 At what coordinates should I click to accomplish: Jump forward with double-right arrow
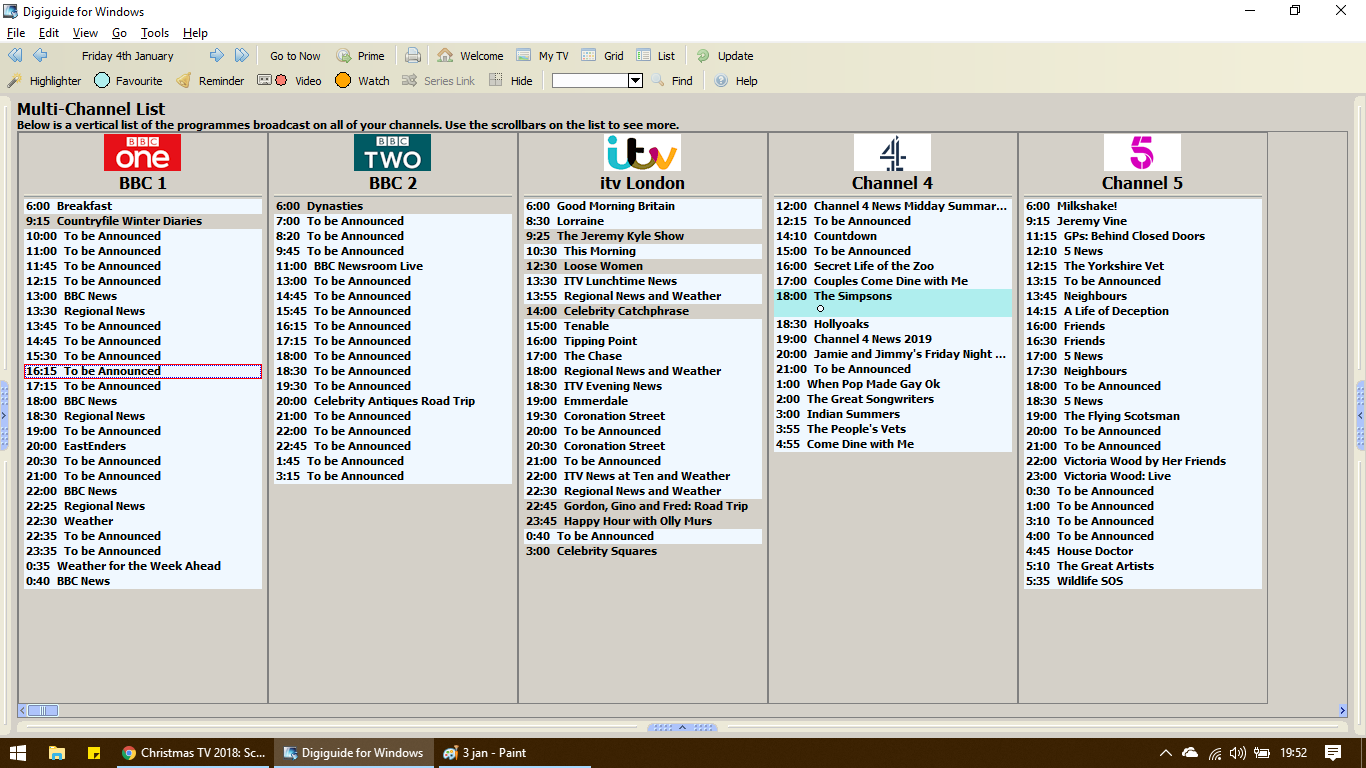(x=242, y=55)
